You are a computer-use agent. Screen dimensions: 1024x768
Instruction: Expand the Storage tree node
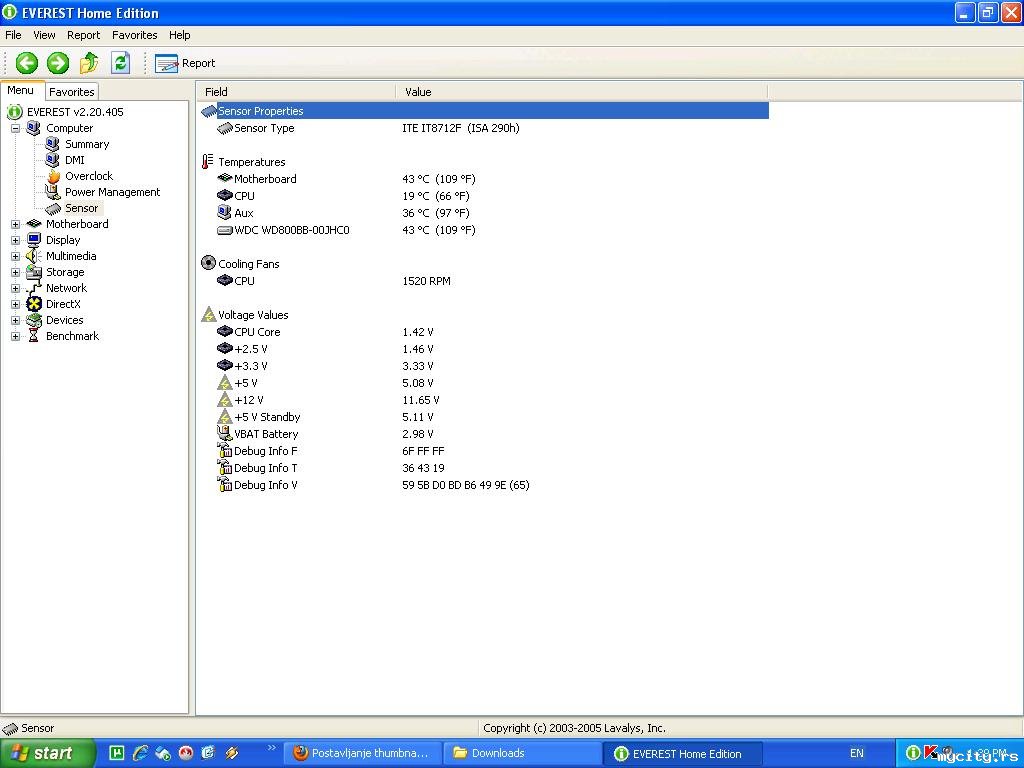tap(16, 272)
